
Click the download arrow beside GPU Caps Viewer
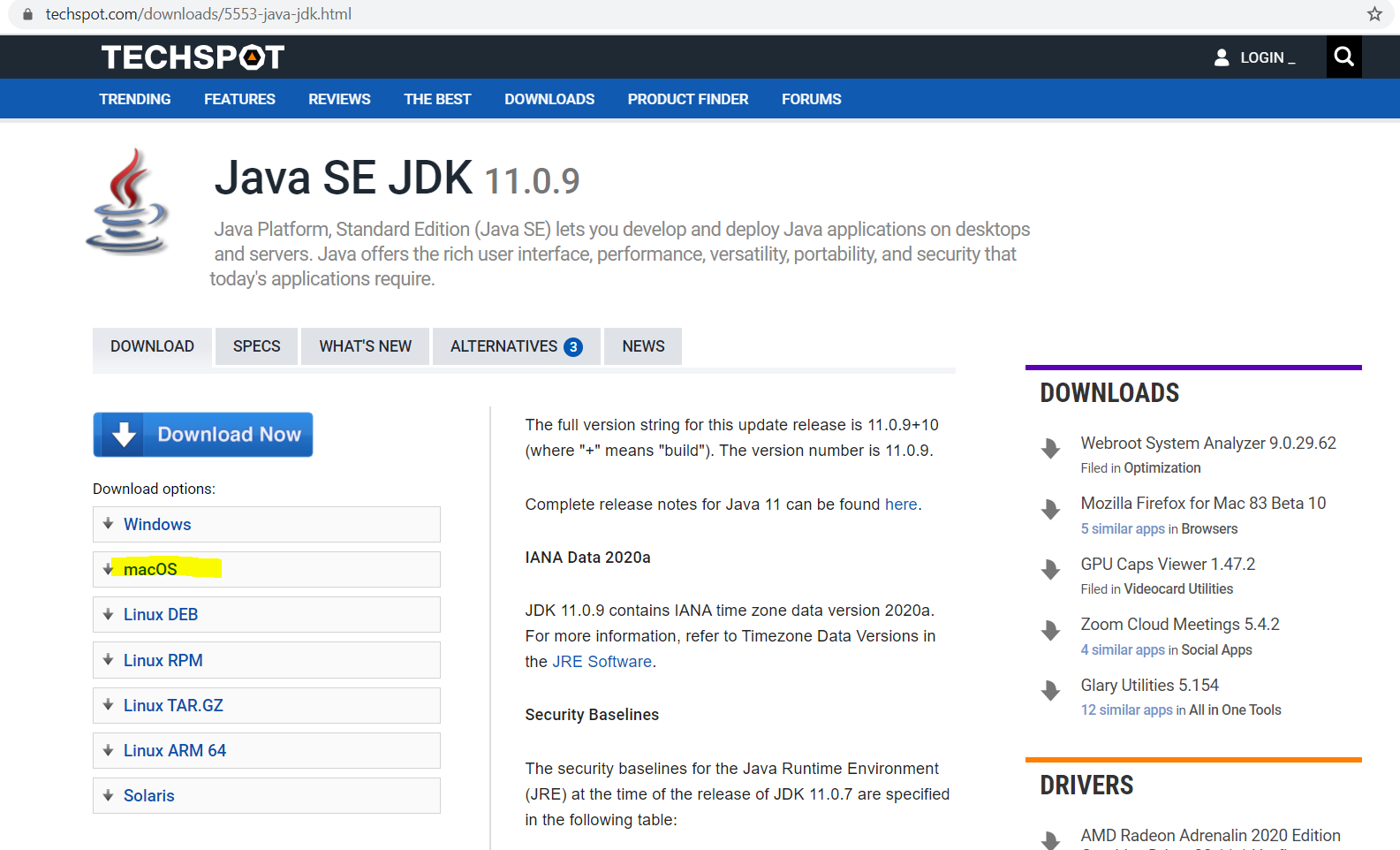coord(1050,570)
